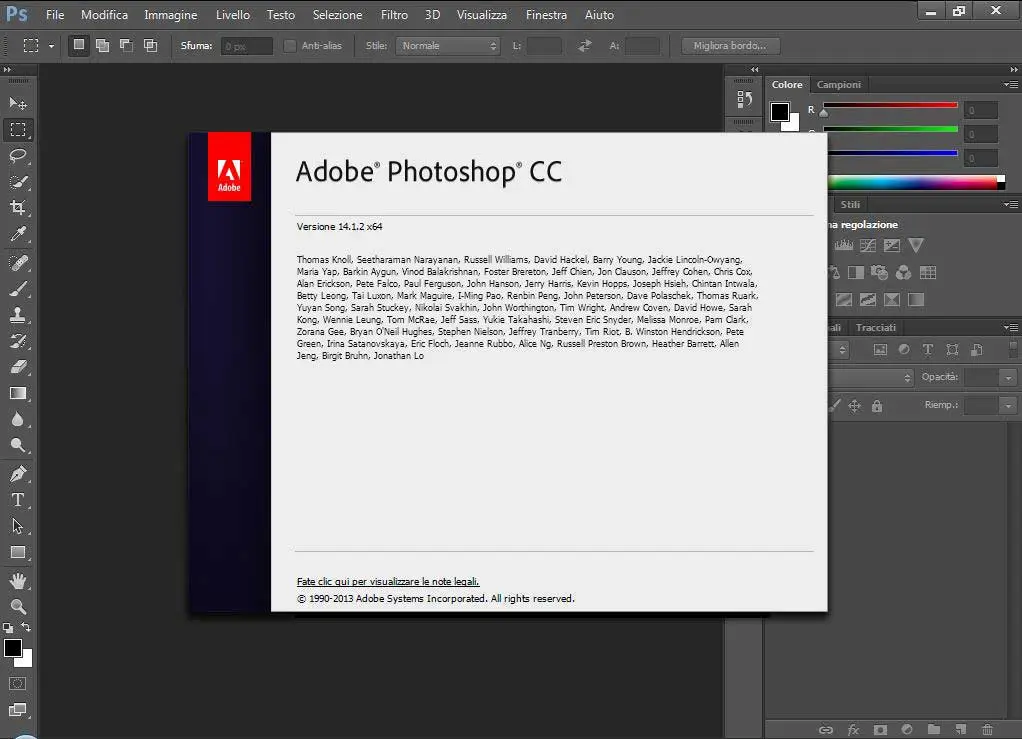Click the Colore panel foreground swatch
This screenshot has height=739, width=1022.
(x=780, y=111)
